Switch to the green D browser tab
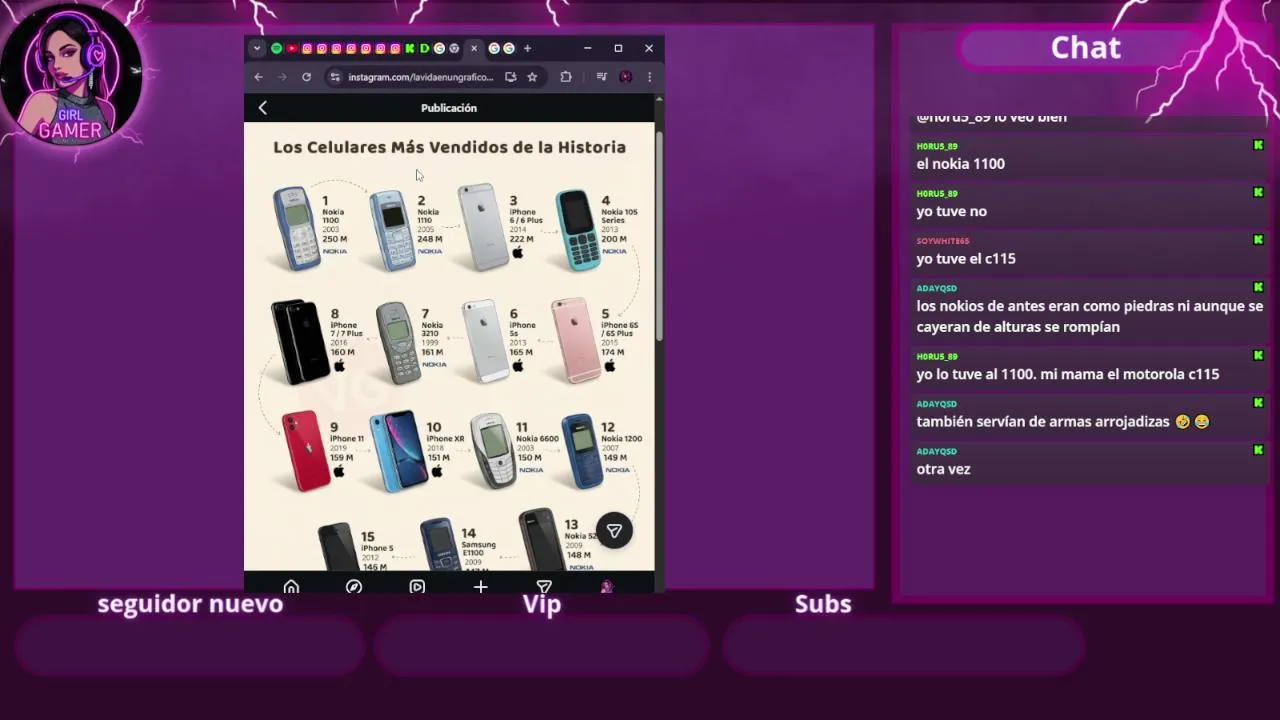Screen dimensions: 1280x720 click(x=425, y=48)
